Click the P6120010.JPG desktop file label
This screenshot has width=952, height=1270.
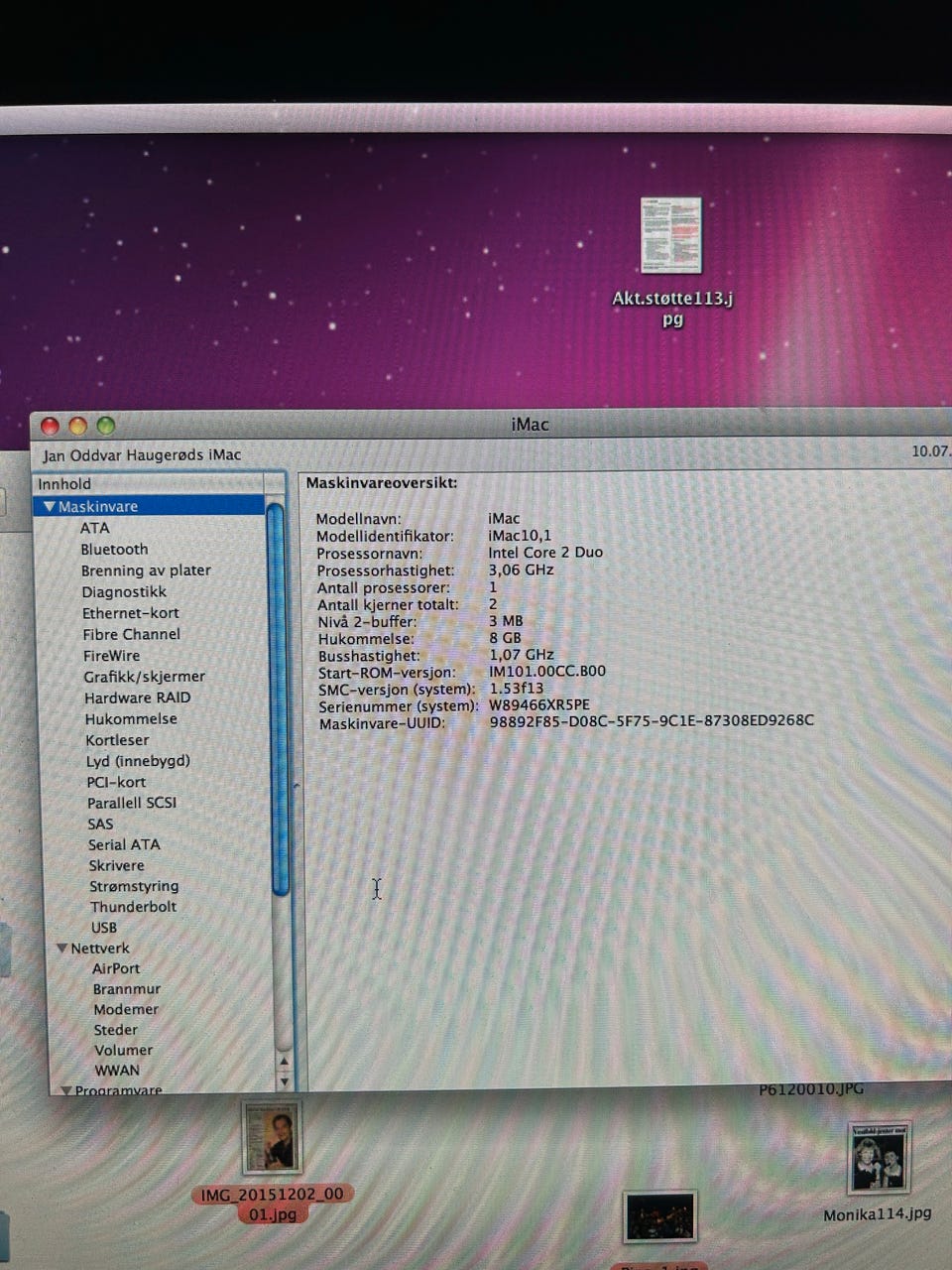click(811, 1088)
